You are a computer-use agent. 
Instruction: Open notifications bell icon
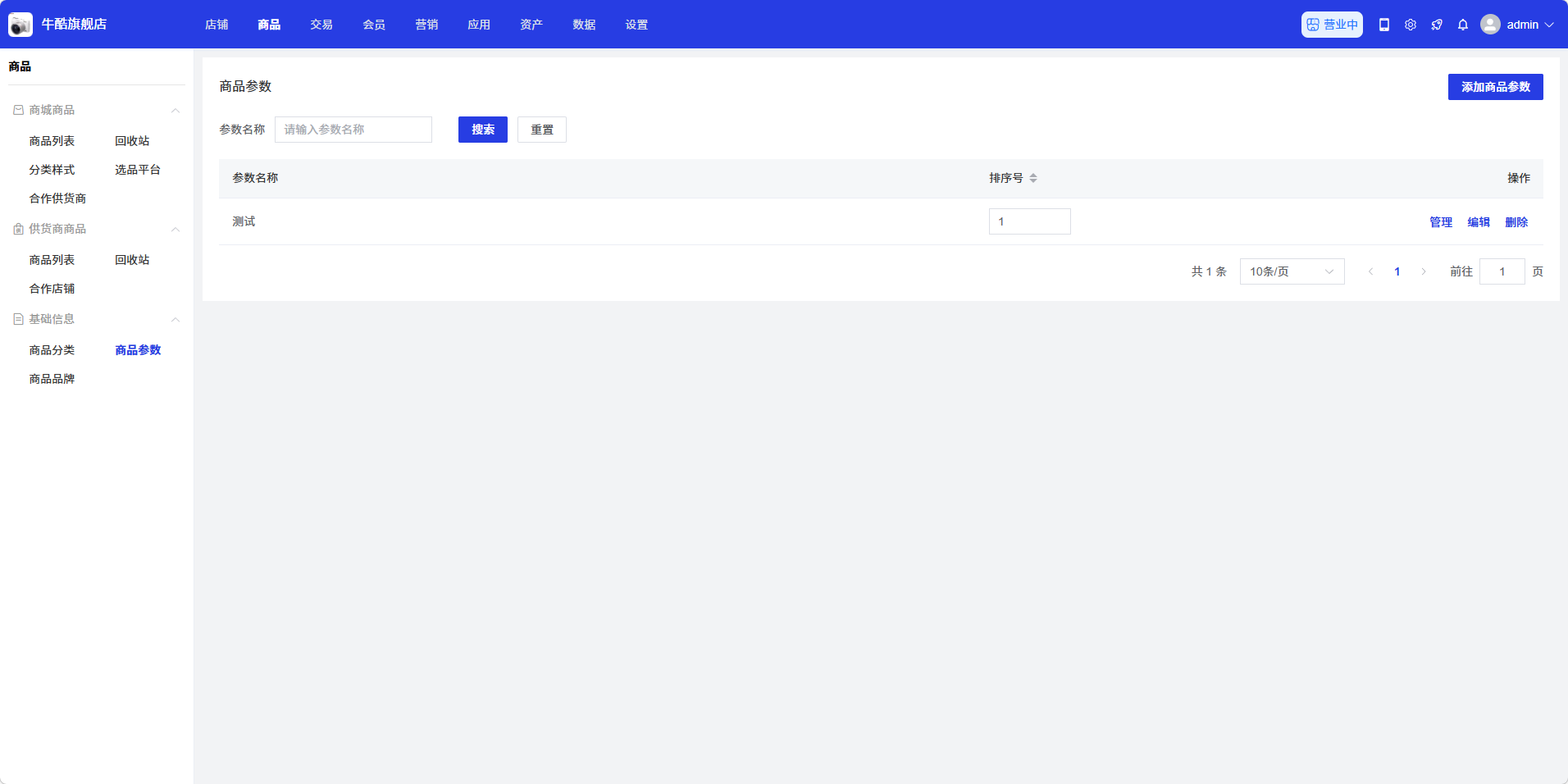(x=1463, y=25)
